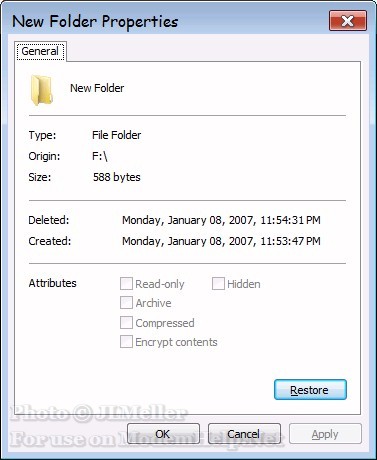
Task: Close the New Folder Properties dialog
Action: click(x=348, y=21)
